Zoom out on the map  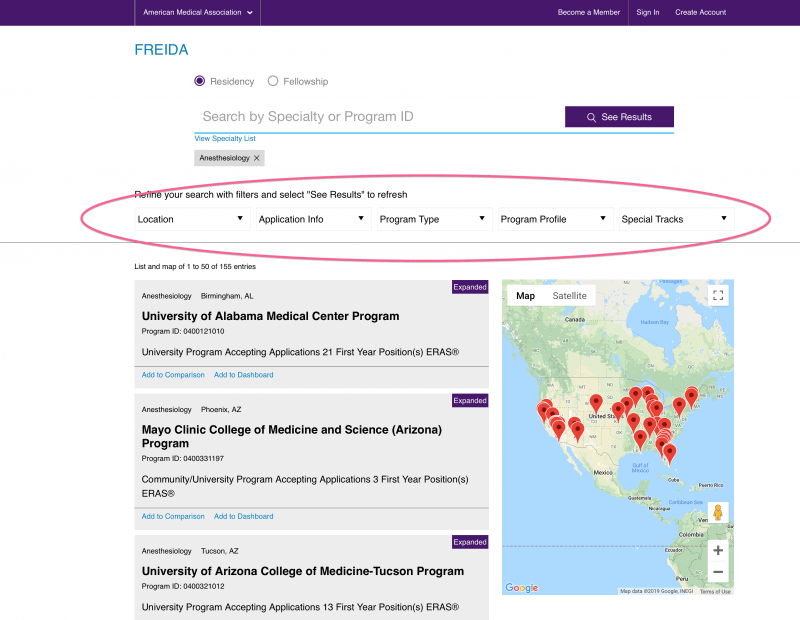pos(718,572)
